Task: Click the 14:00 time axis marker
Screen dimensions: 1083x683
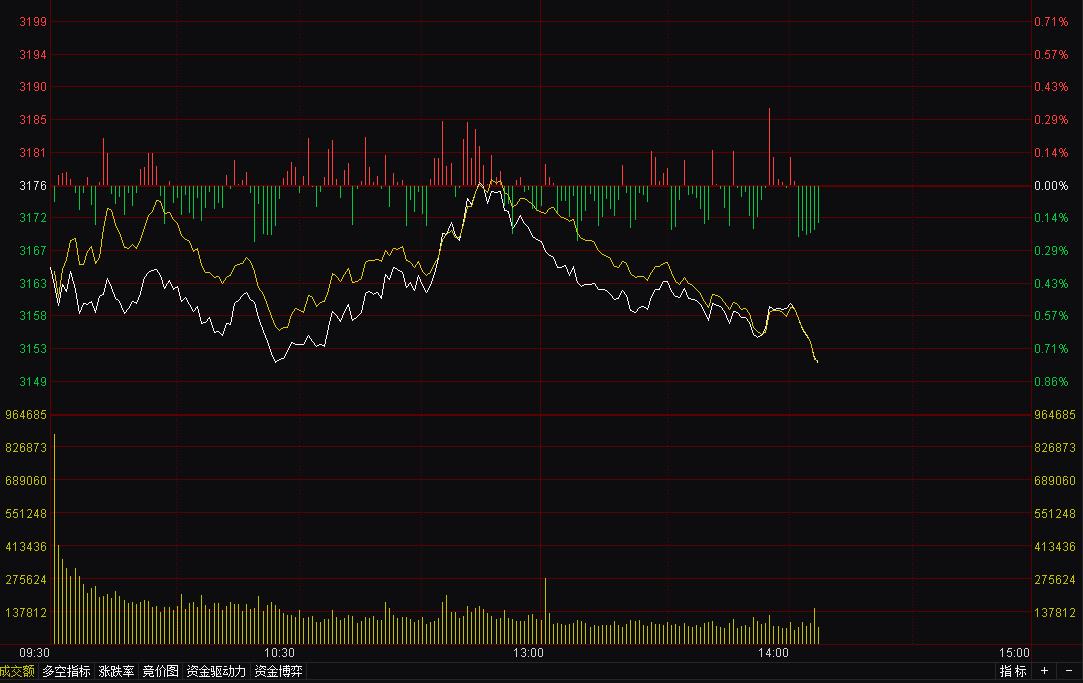Action: 773,653
